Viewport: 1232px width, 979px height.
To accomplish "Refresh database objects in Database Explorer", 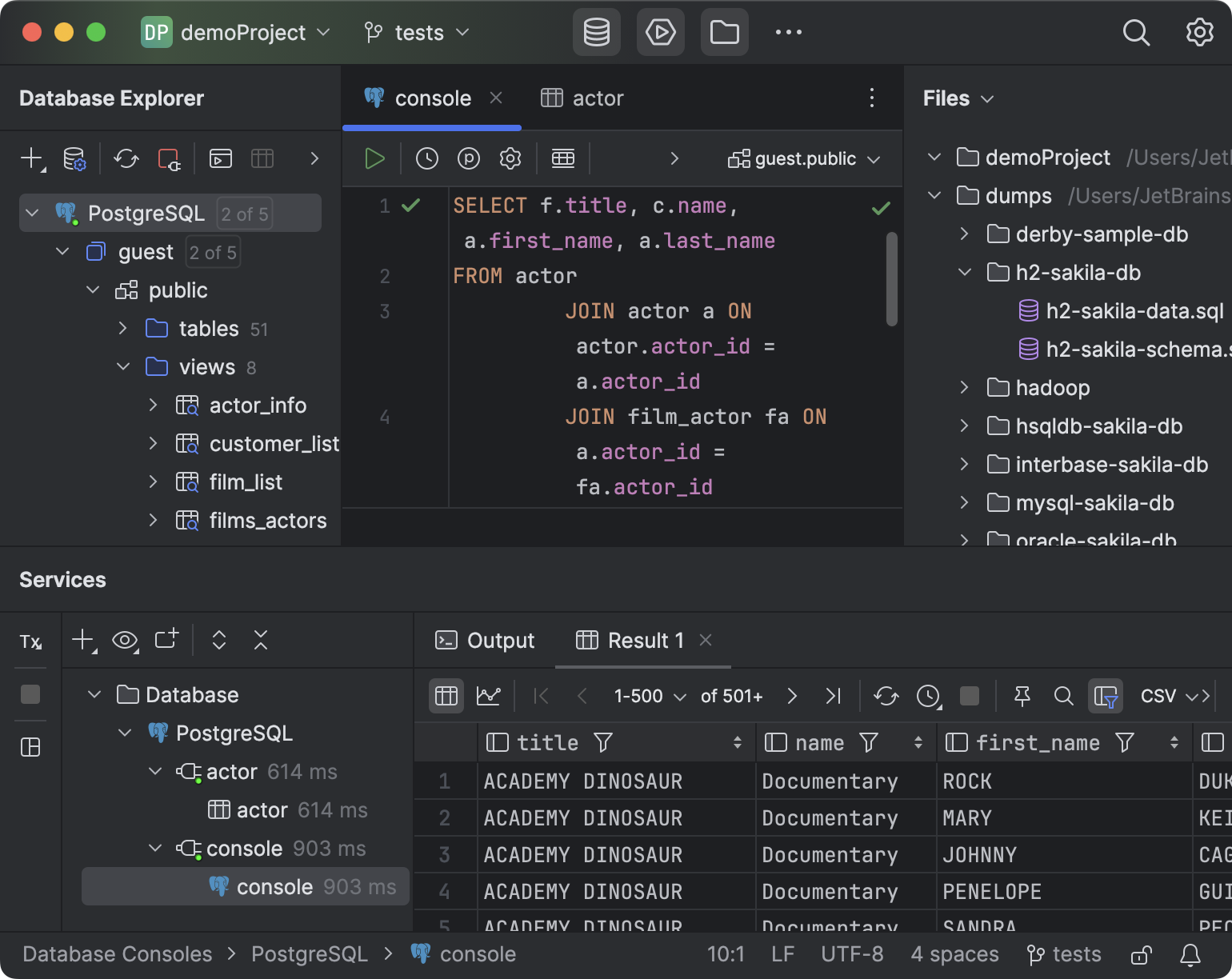I will point(126,158).
